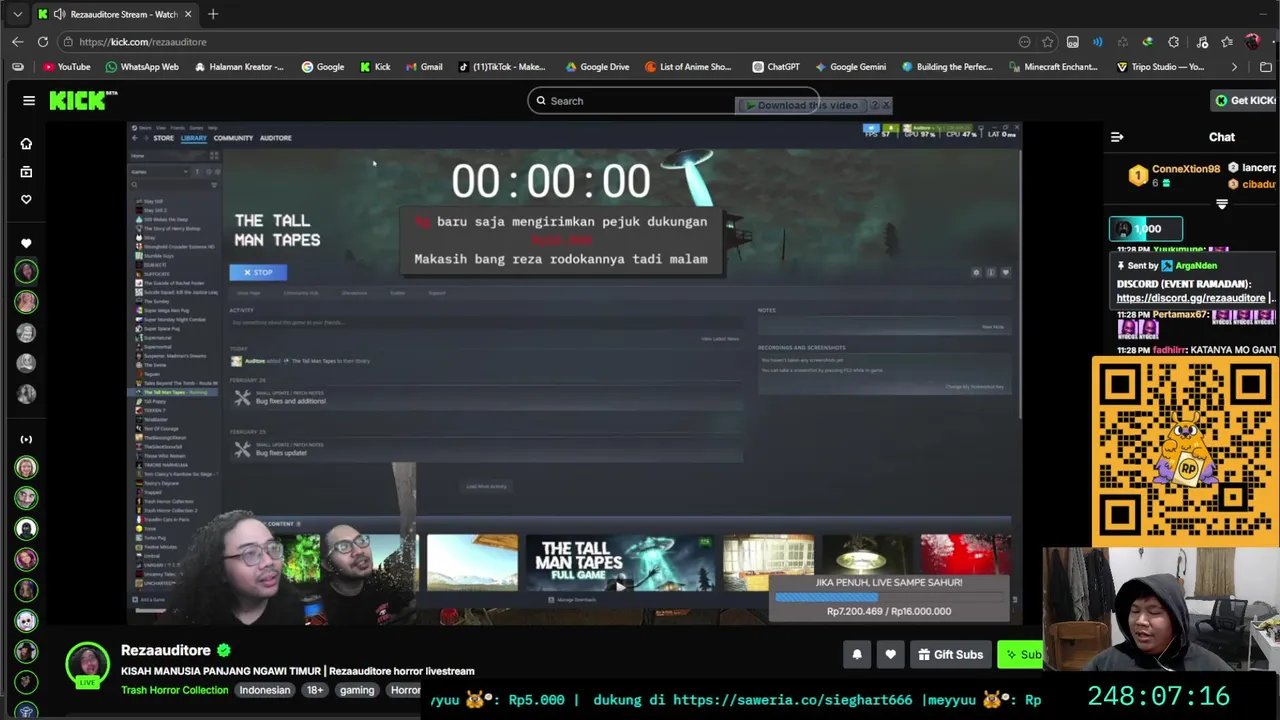Open the Kick hamburger menu
Viewport: 1280px width, 720px height.
click(x=29, y=100)
